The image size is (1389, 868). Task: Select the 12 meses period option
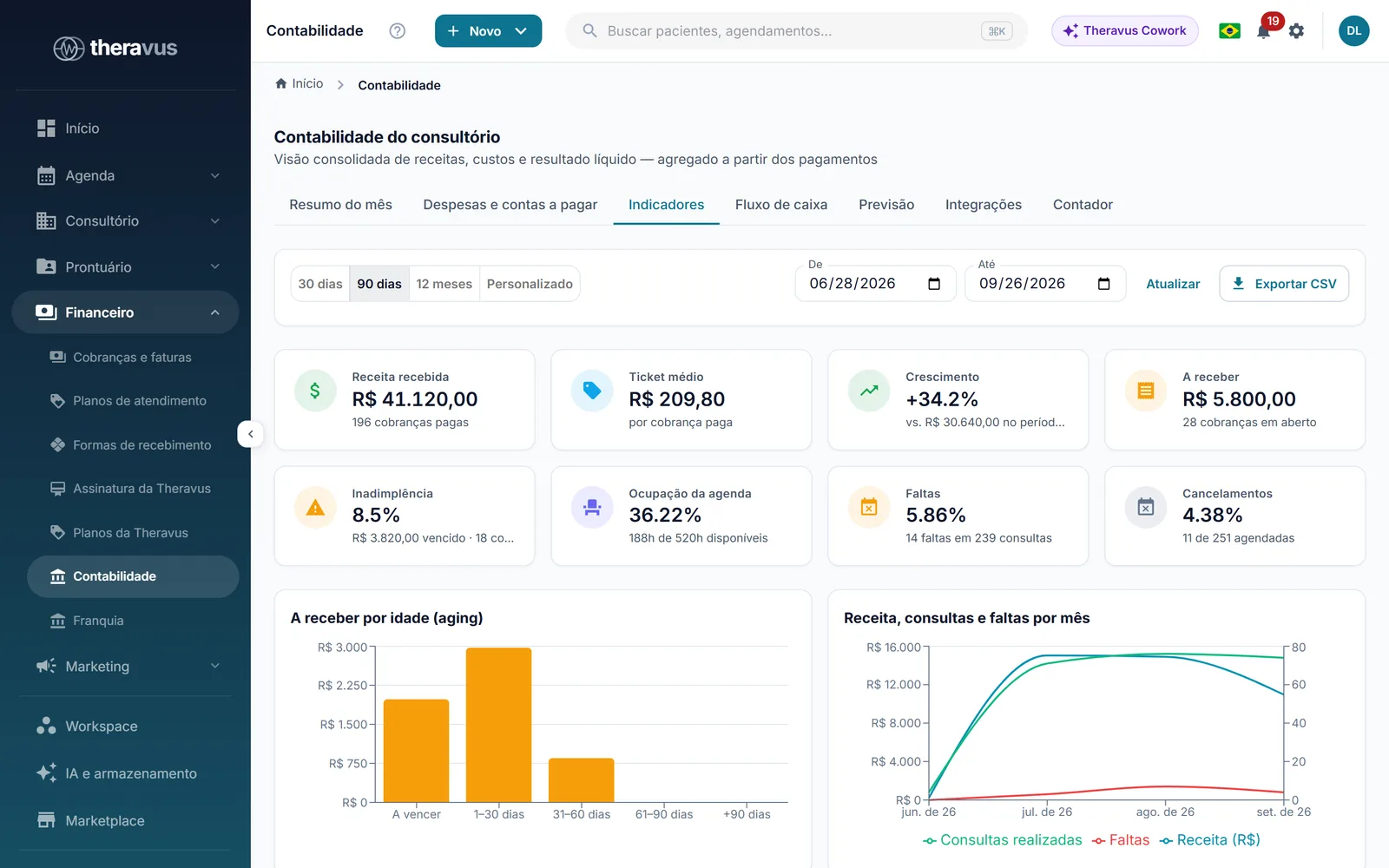pyautogui.click(x=444, y=284)
